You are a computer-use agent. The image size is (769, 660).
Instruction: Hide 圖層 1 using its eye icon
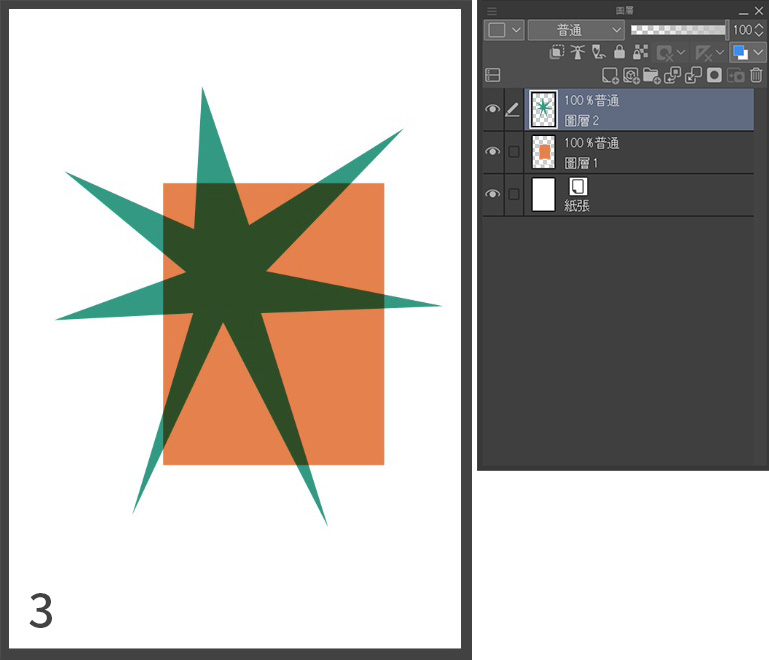[492, 152]
